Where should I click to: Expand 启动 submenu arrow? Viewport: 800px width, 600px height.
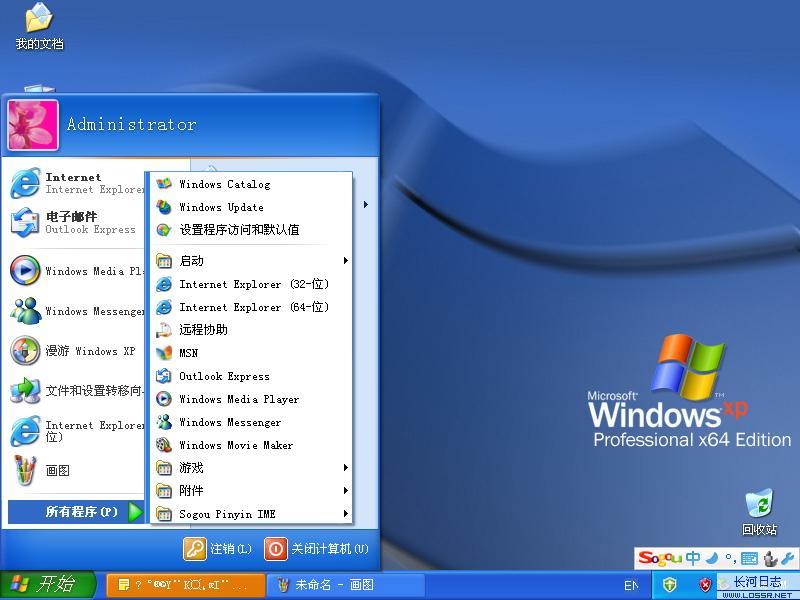pos(346,261)
